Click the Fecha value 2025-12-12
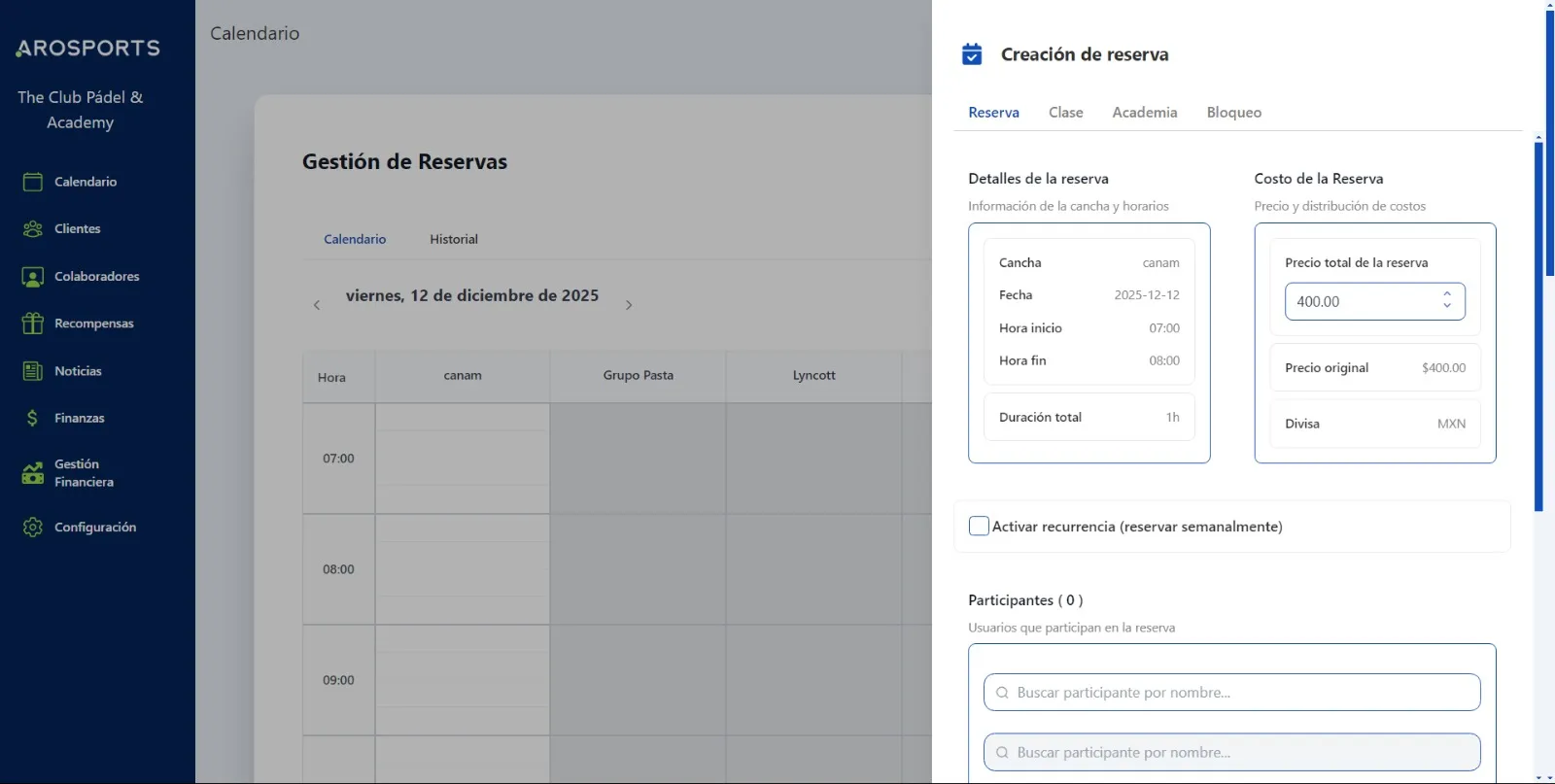1555x784 pixels. (1147, 295)
